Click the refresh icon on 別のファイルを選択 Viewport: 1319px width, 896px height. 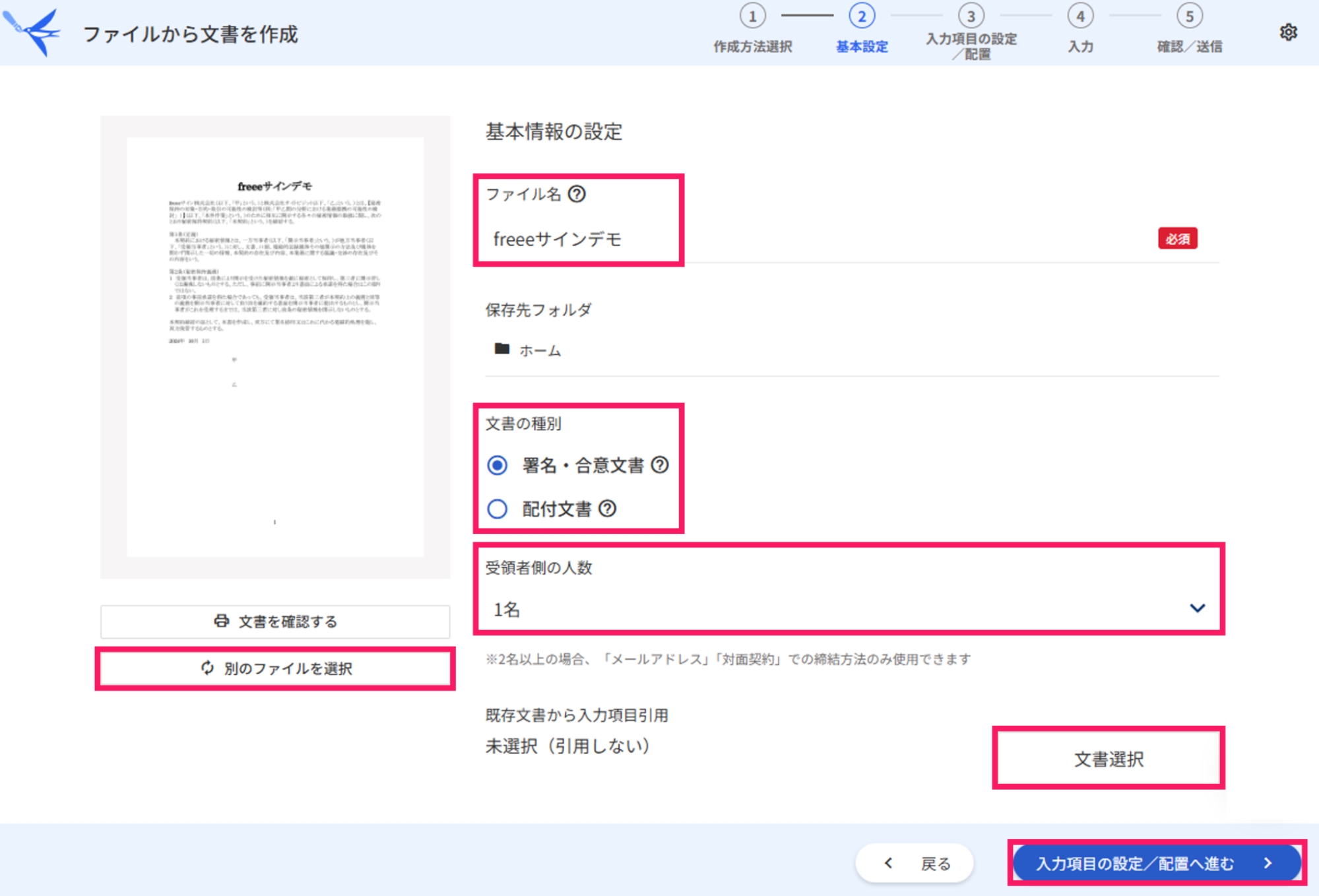[208, 668]
